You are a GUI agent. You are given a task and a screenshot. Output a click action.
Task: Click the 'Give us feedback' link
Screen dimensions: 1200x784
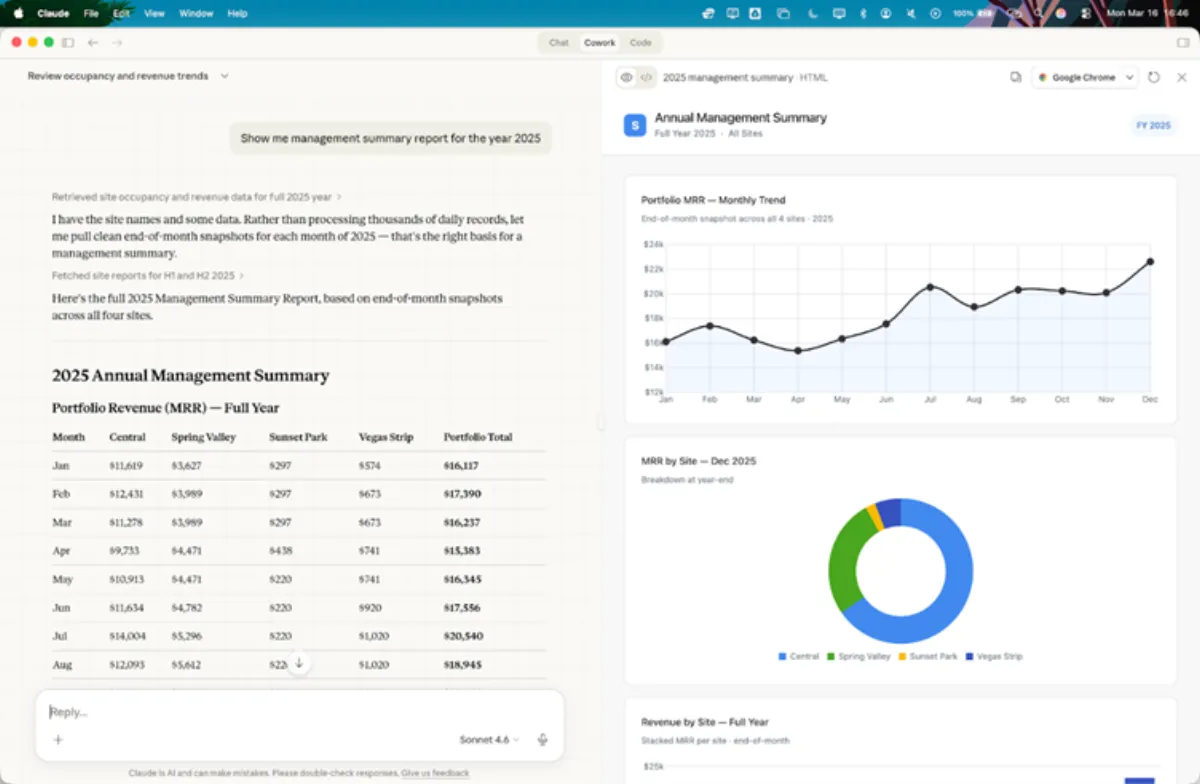pos(435,773)
